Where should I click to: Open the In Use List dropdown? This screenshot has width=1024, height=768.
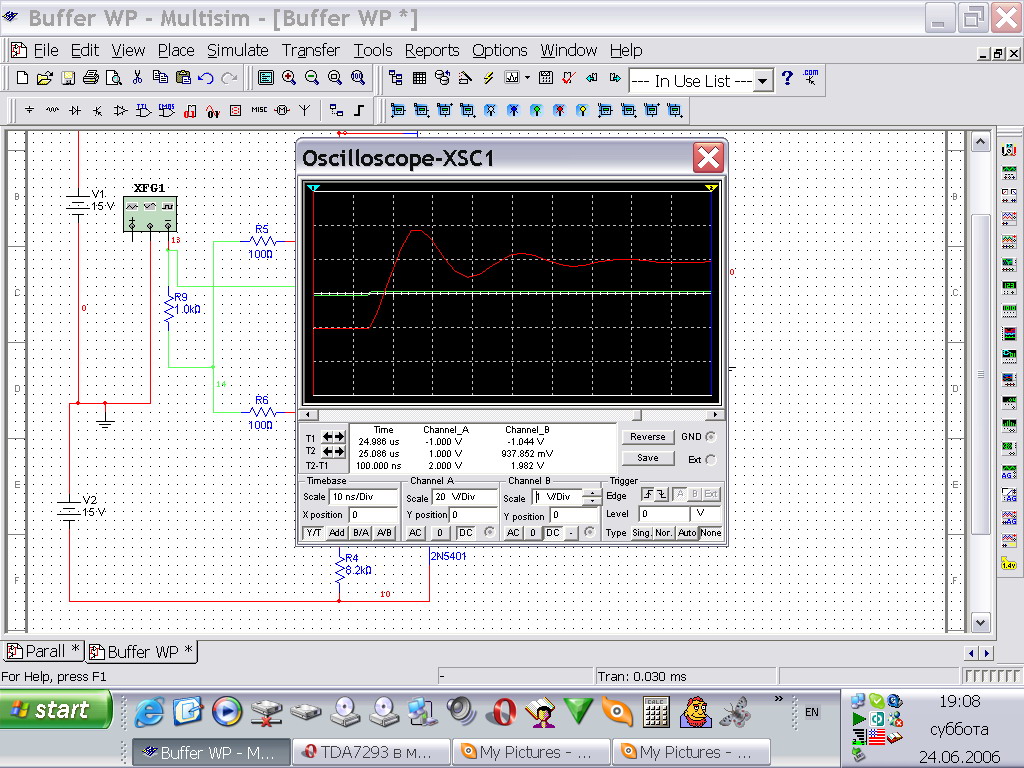pyautogui.click(x=763, y=81)
